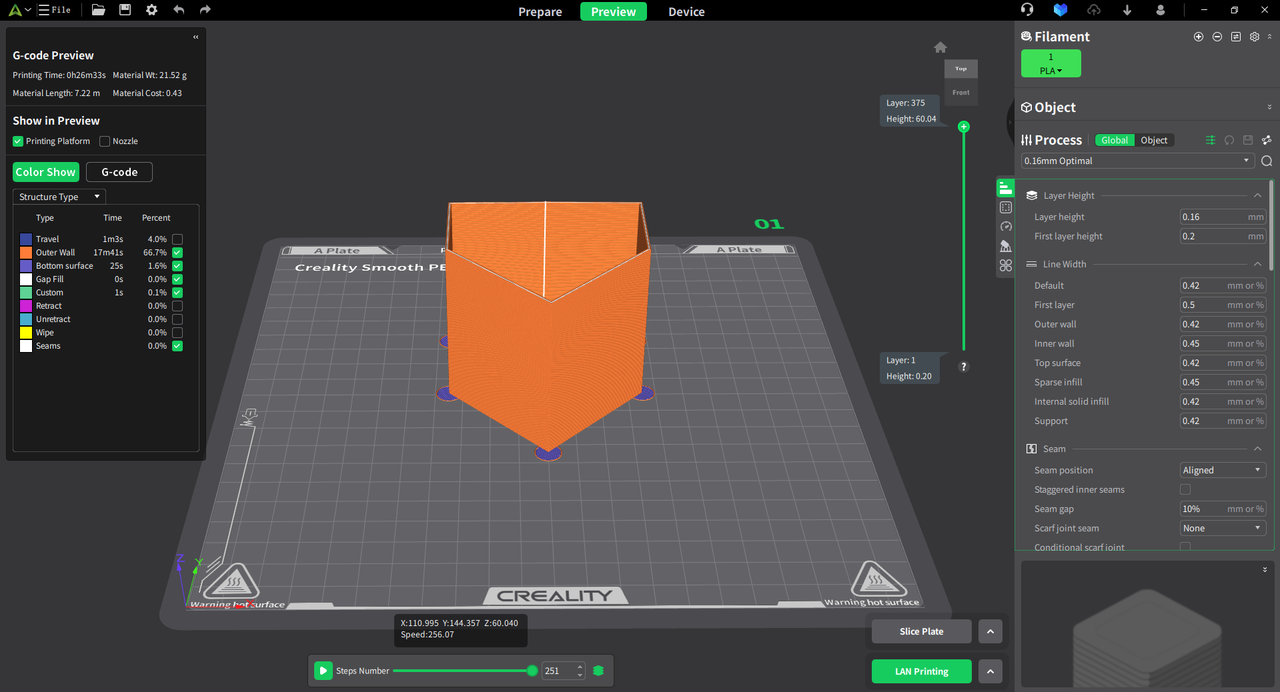
Task: Enable Staggered inner seams checkbox
Action: click(1185, 490)
